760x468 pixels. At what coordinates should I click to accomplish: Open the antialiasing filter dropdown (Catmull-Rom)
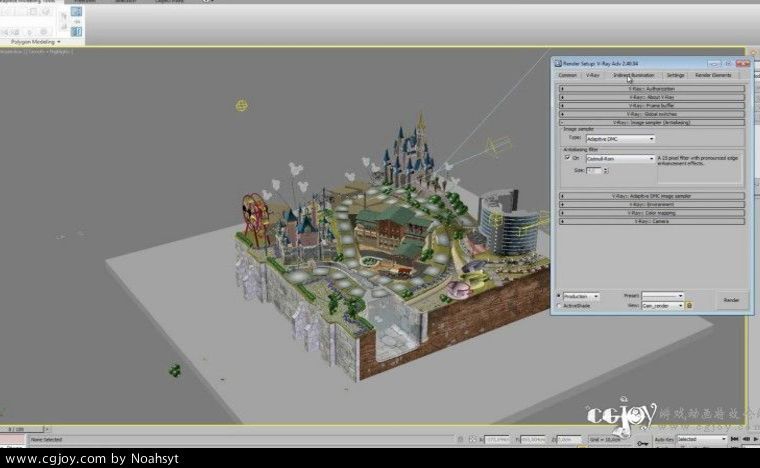click(620, 158)
